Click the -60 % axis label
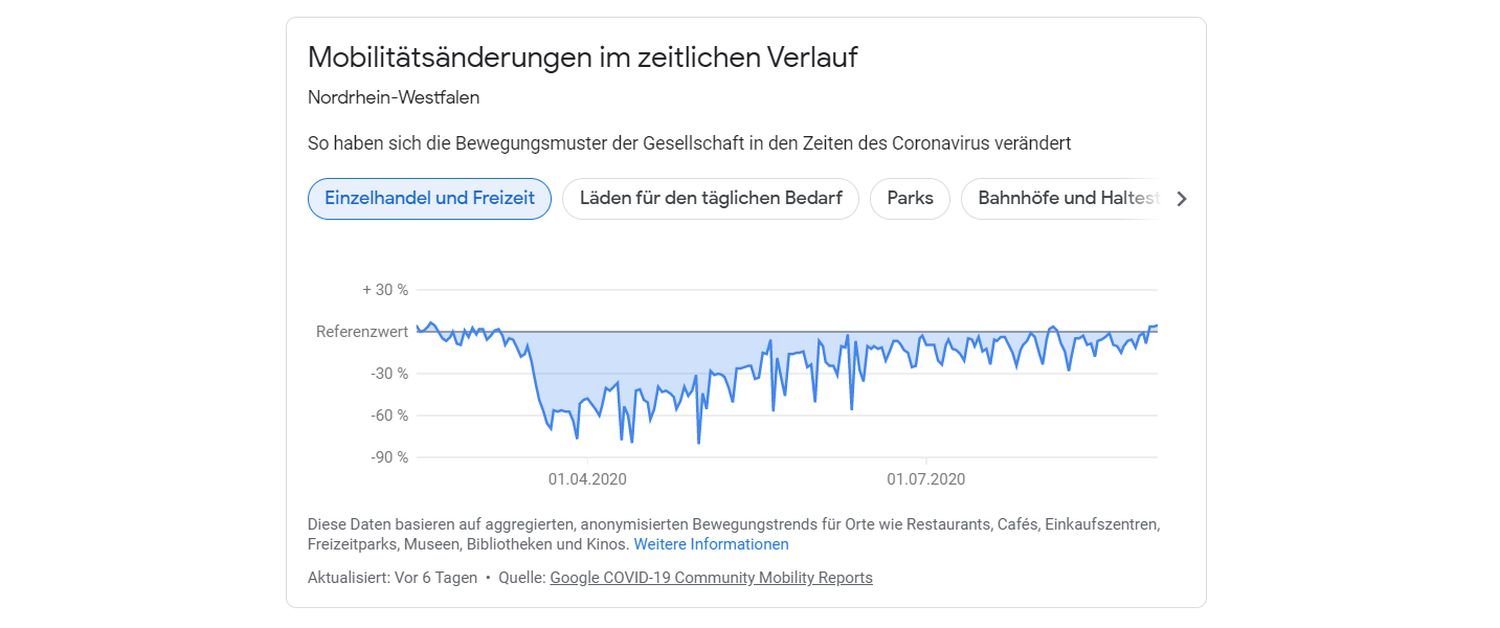The image size is (1500, 628). pos(389,415)
